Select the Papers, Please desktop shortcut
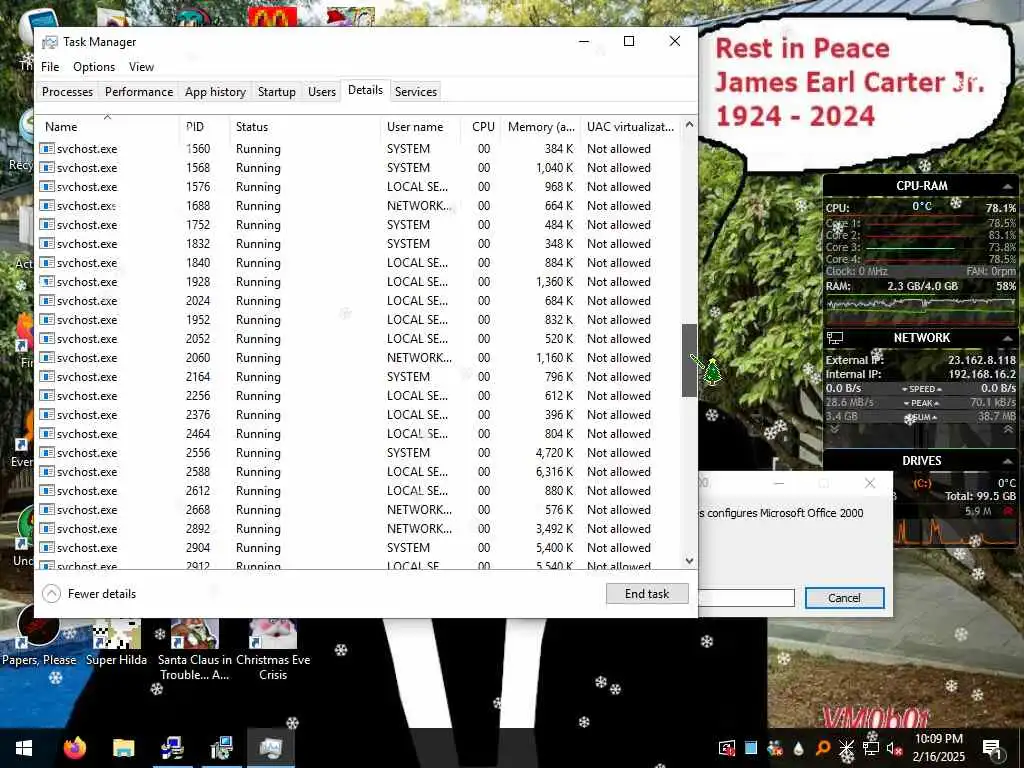The height and width of the screenshot is (768, 1024). click(x=39, y=637)
